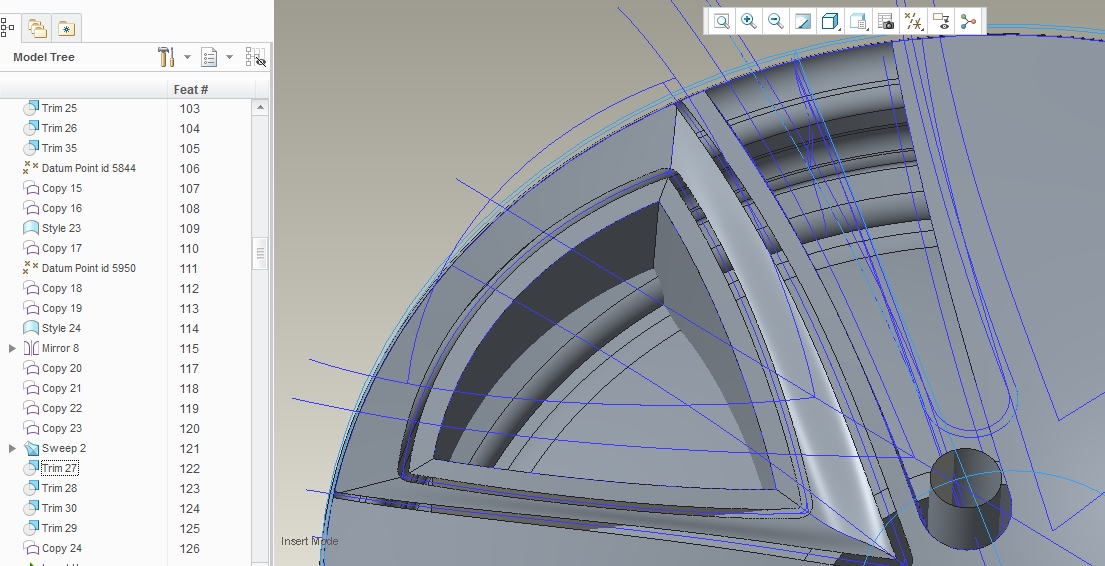Screen dimensions: 1105x566
Task: Click the Insert Mode label
Action: 309,541
